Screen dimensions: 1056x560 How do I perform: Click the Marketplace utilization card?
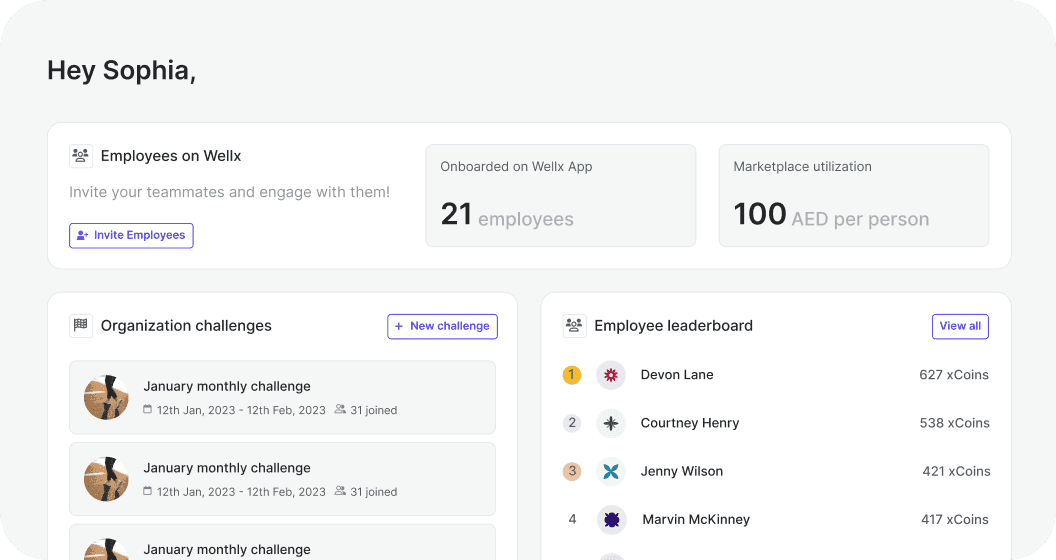coord(854,195)
